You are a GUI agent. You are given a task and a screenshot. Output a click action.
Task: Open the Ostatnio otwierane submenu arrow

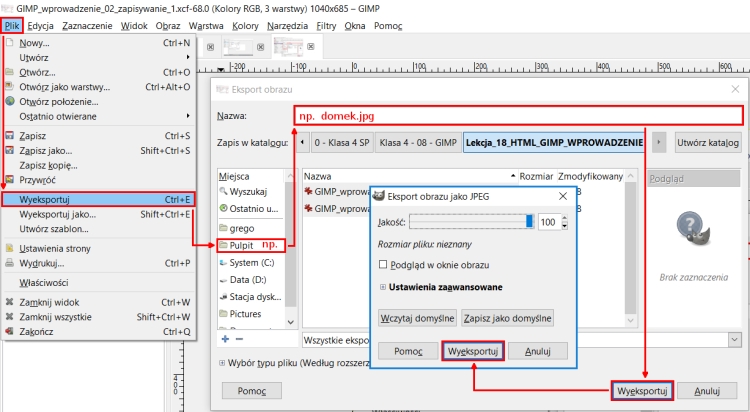188,116
